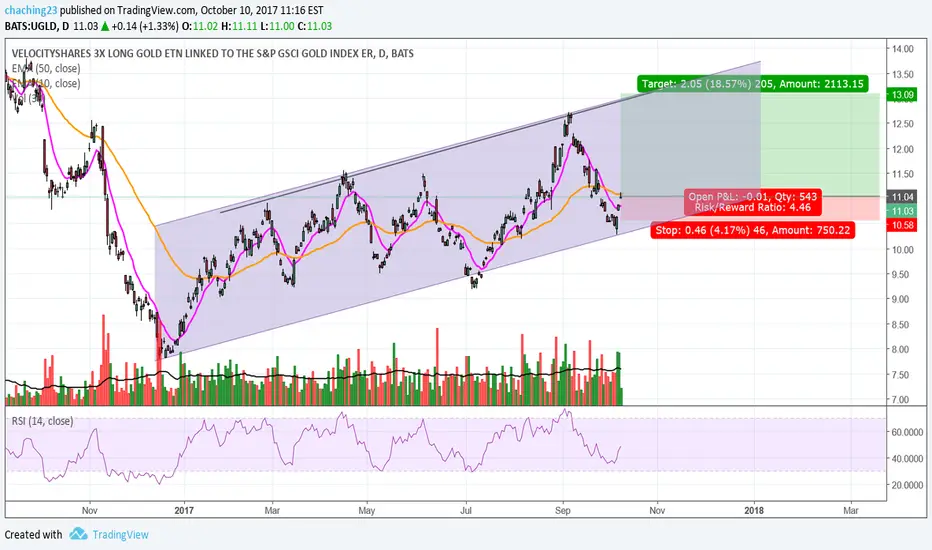The width and height of the screenshot is (932, 550).
Task: Click the Sep date axis label
Action: pyautogui.click(x=562, y=511)
